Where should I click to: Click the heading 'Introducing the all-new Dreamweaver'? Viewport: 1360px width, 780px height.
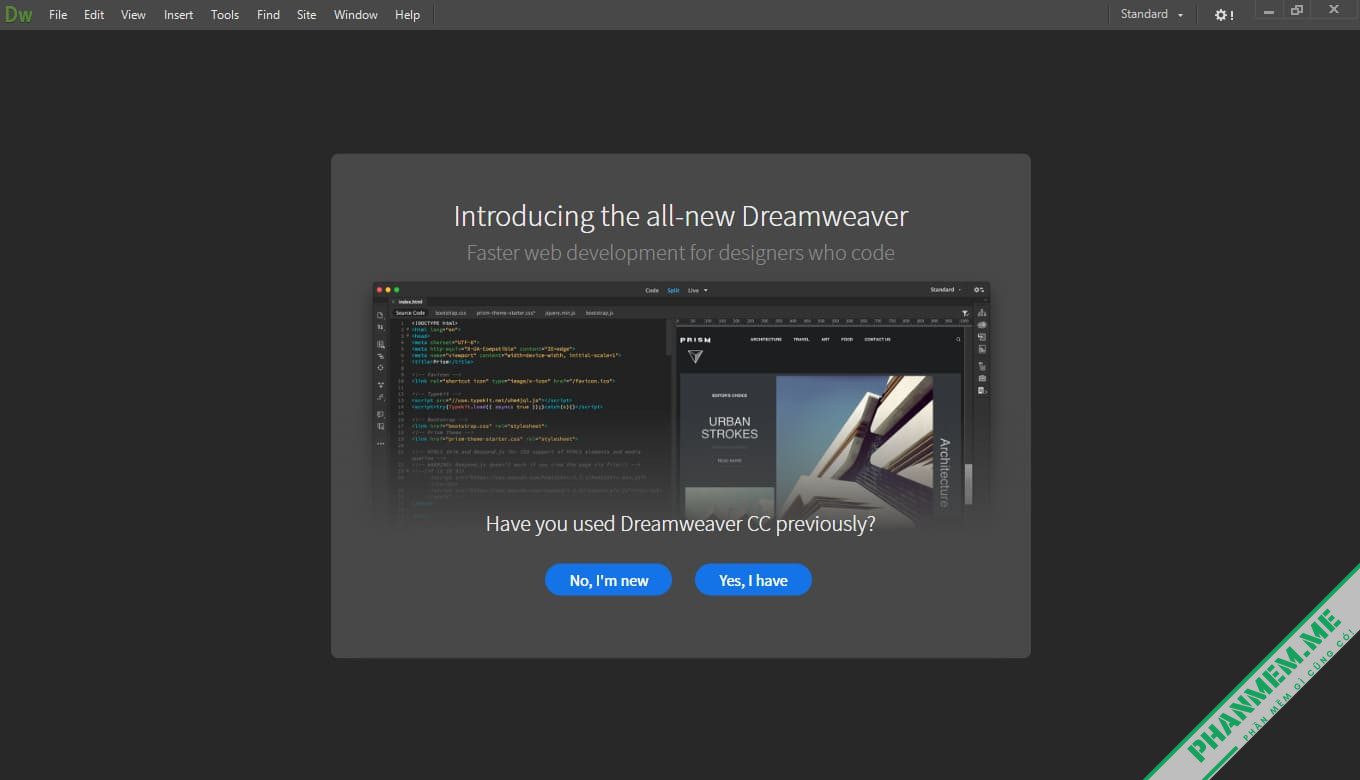point(681,217)
